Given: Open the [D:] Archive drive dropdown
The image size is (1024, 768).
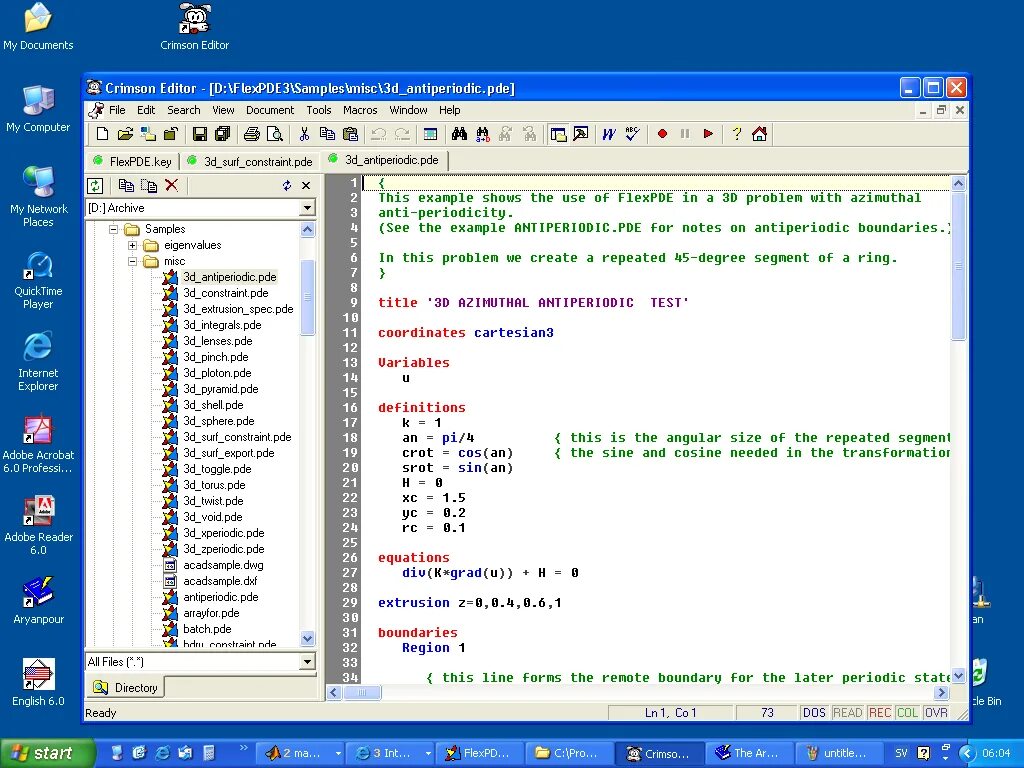Looking at the screenshot, I should tap(307, 208).
